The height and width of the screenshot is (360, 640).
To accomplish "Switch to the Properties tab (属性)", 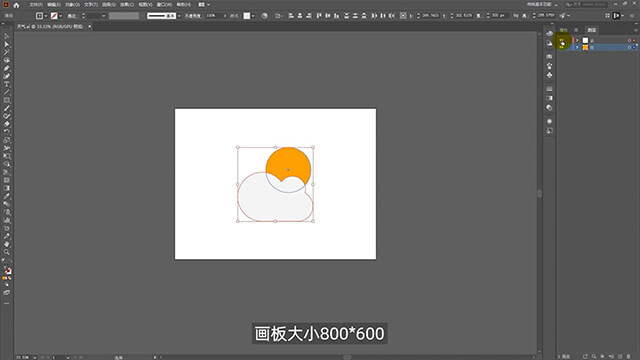I will (564, 30).
